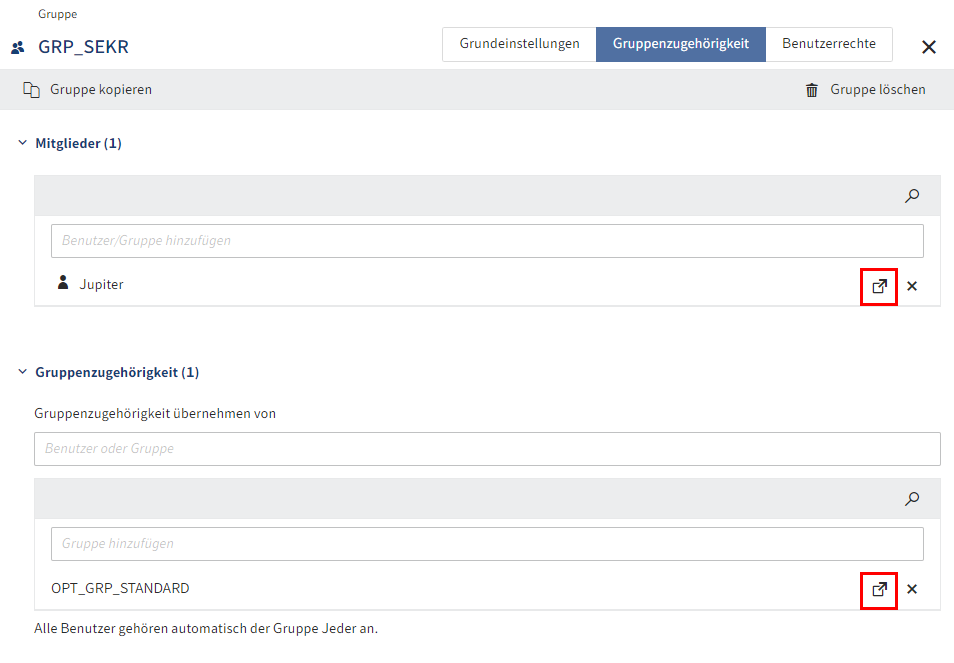Image resolution: width=954 pixels, height=663 pixels.
Task: Click the GRP_SEKR group title
Action: [83, 47]
